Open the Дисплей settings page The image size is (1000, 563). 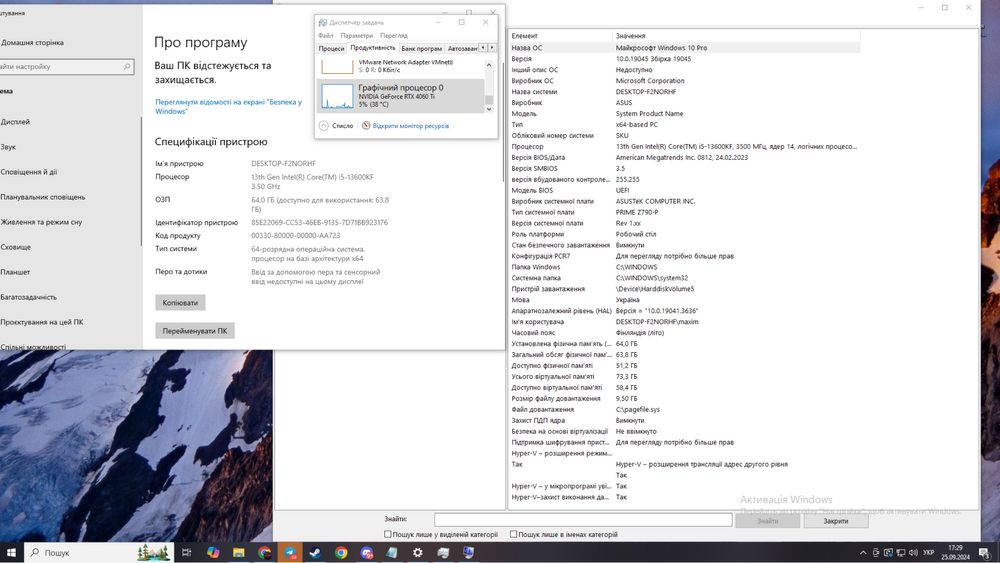point(15,122)
